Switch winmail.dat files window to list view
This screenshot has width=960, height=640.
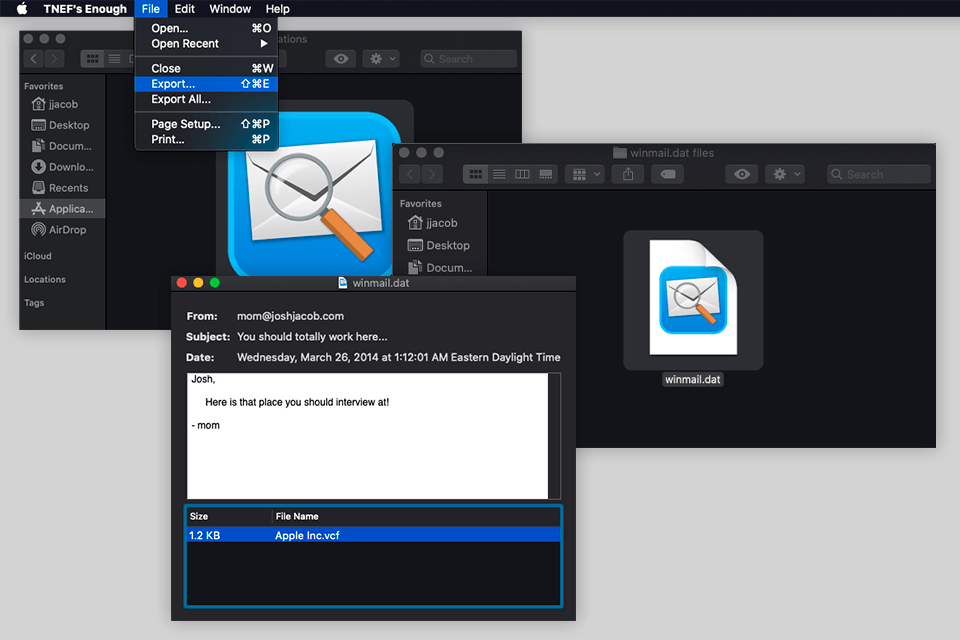click(x=499, y=174)
